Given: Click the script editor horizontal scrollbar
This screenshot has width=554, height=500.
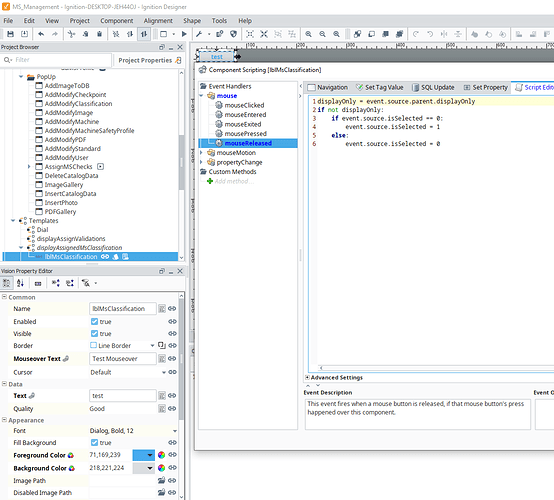Looking at the screenshot, I should point(436,368).
